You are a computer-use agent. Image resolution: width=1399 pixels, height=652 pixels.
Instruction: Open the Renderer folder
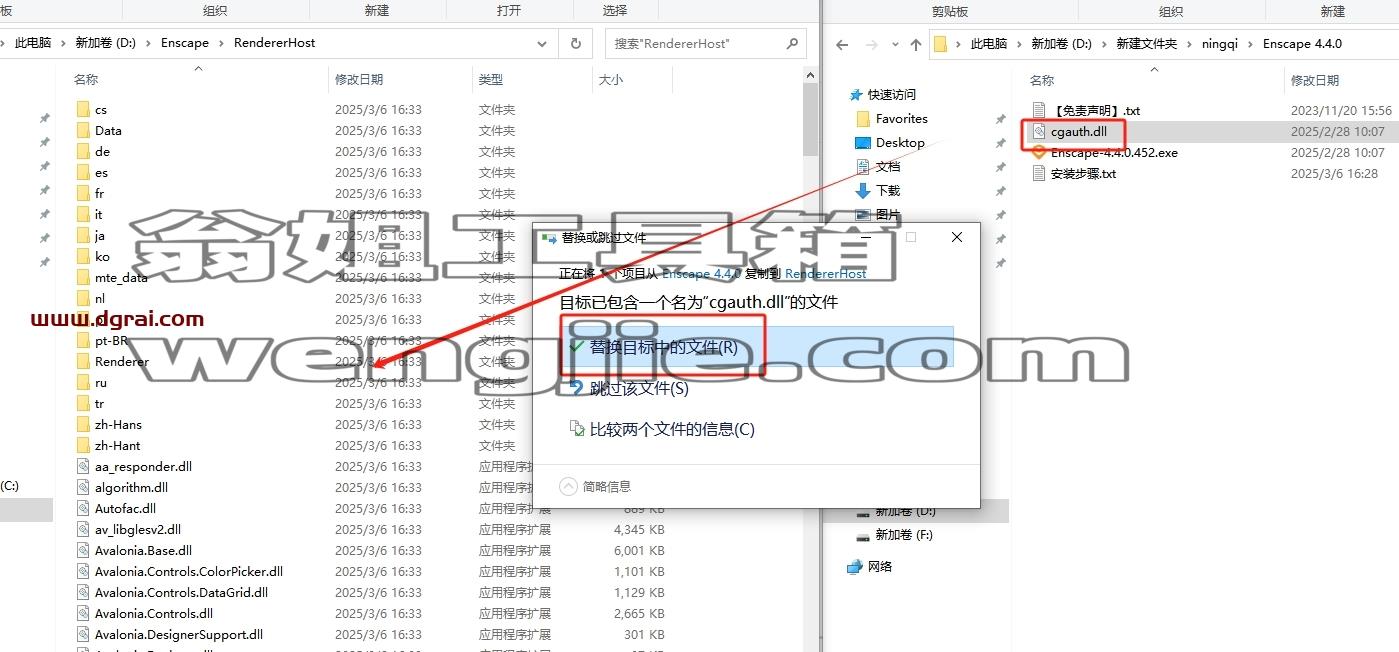click(x=122, y=362)
